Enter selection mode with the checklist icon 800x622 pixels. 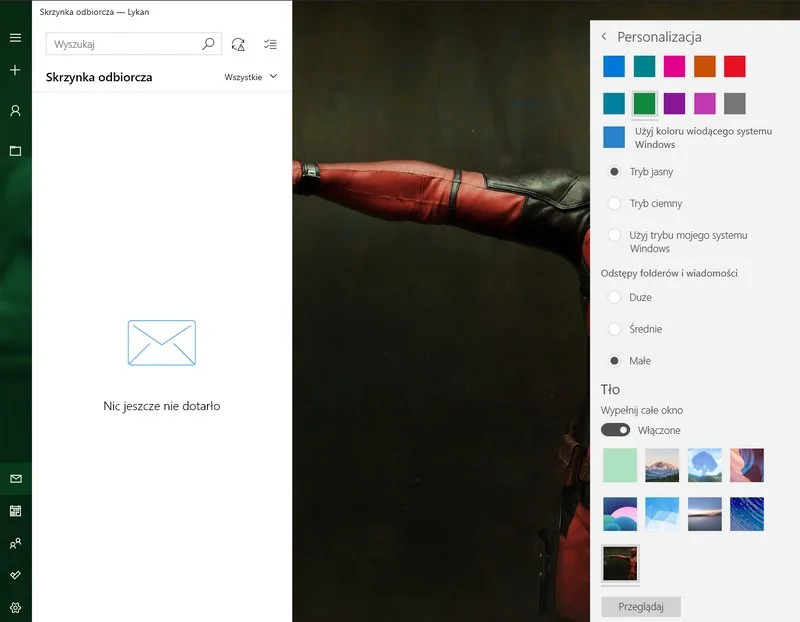pyautogui.click(x=268, y=44)
